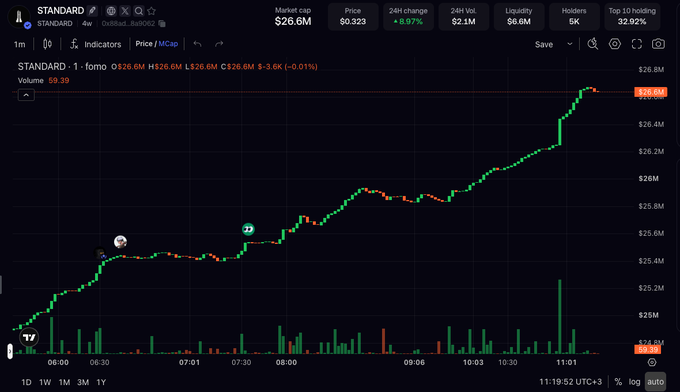Select the 1W date range
This screenshot has width=680, height=392.
[x=45, y=382]
